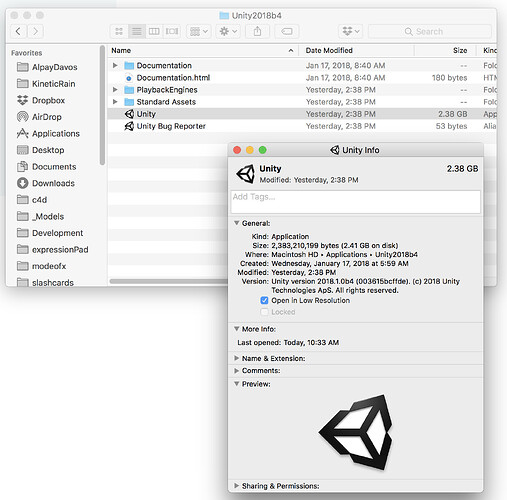Click the Edit Tags toolbar icon
This screenshot has width=507, height=500.
tap(287, 32)
